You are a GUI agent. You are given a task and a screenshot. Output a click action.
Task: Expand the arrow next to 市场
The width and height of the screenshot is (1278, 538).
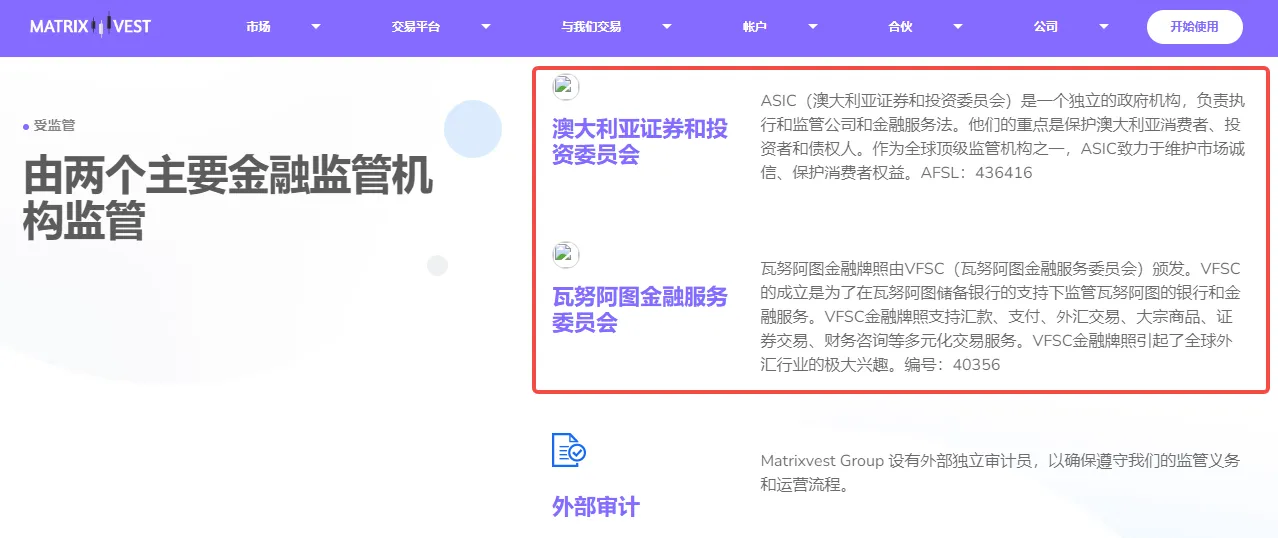(316, 27)
